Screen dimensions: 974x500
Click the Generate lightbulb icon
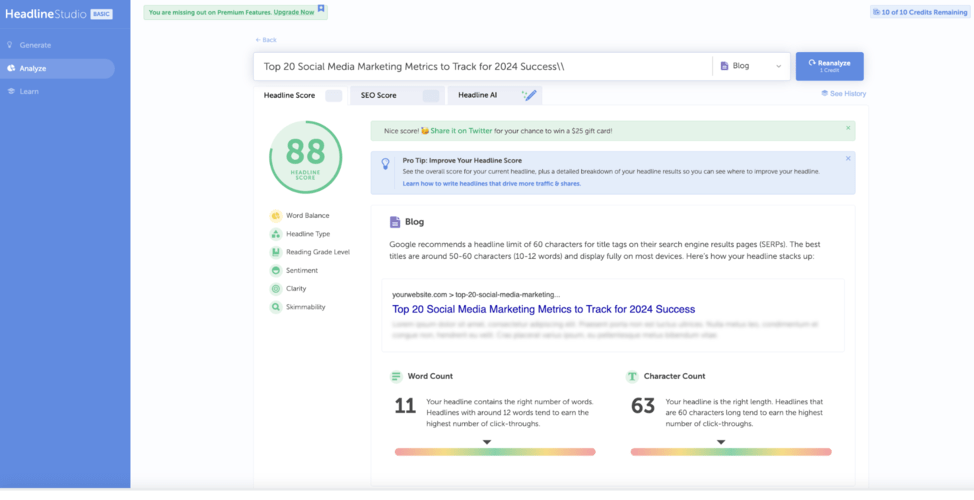[10, 45]
